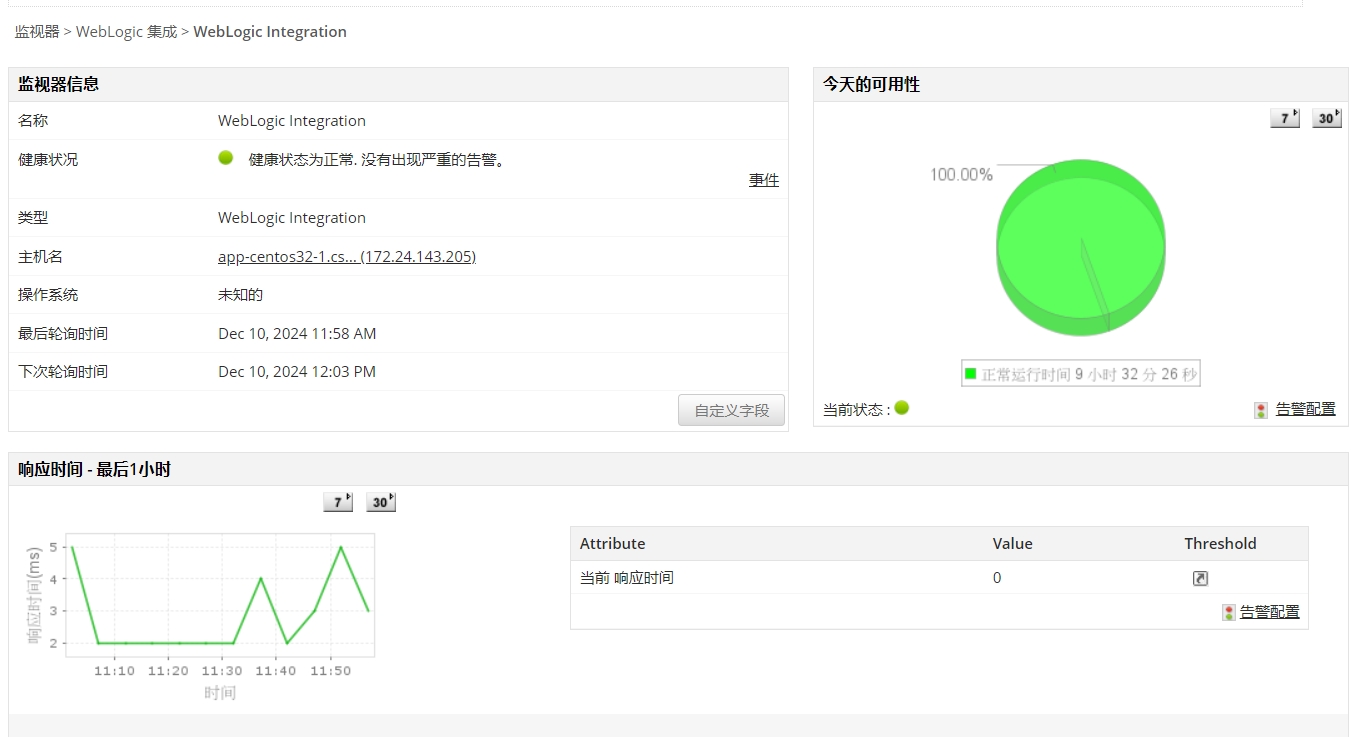The image size is (1361, 737).
Task: Click 主机名 label
Action: click(41, 257)
